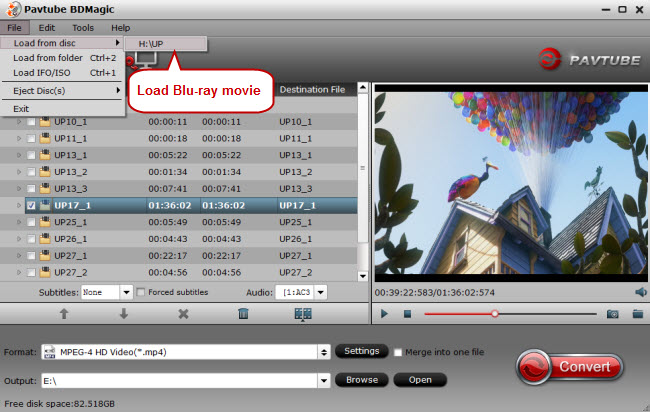Expand the UP27_2 title row
This screenshot has height=412, width=650.
[19, 272]
